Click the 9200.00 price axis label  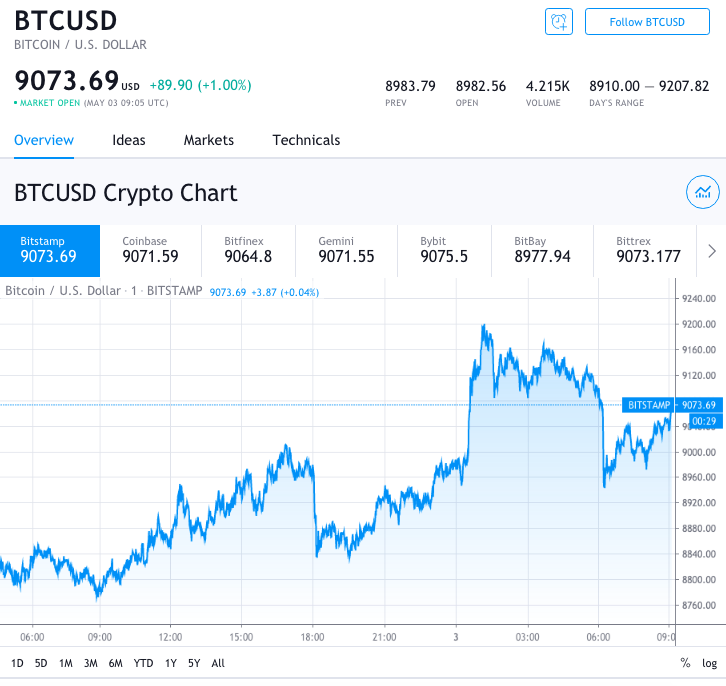[x=699, y=324]
